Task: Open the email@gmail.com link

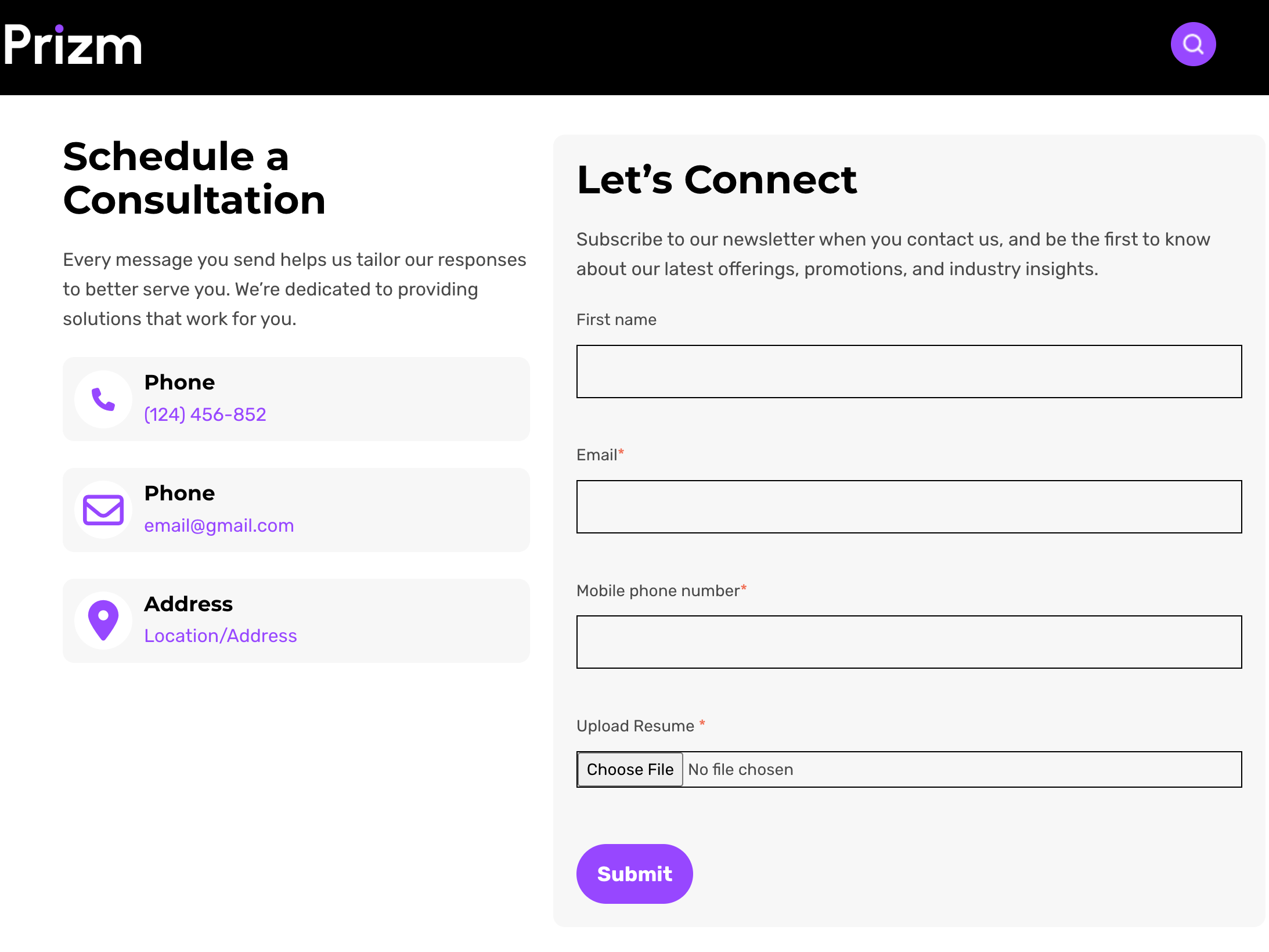Action: (x=219, y=525)
